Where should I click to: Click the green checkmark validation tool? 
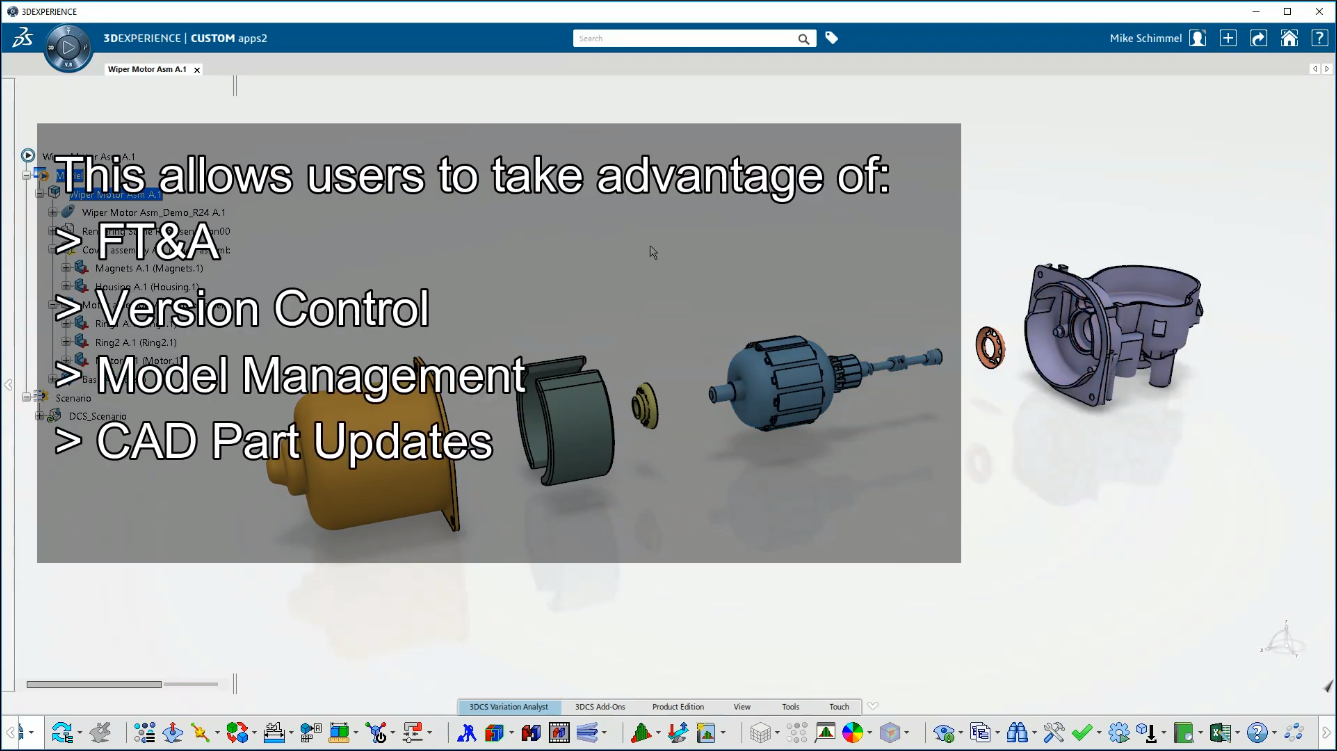(x=1081, y=733)
